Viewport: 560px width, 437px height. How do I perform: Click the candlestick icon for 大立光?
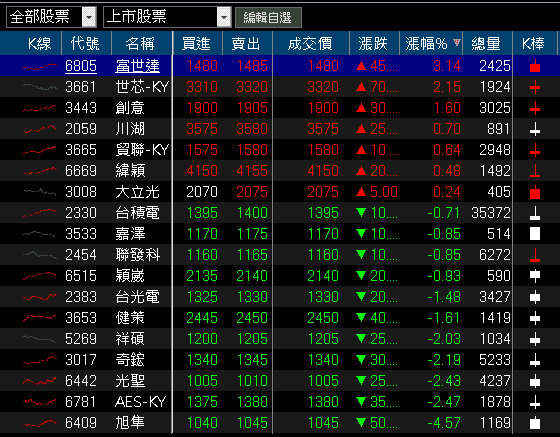click(x=535, y=192)
